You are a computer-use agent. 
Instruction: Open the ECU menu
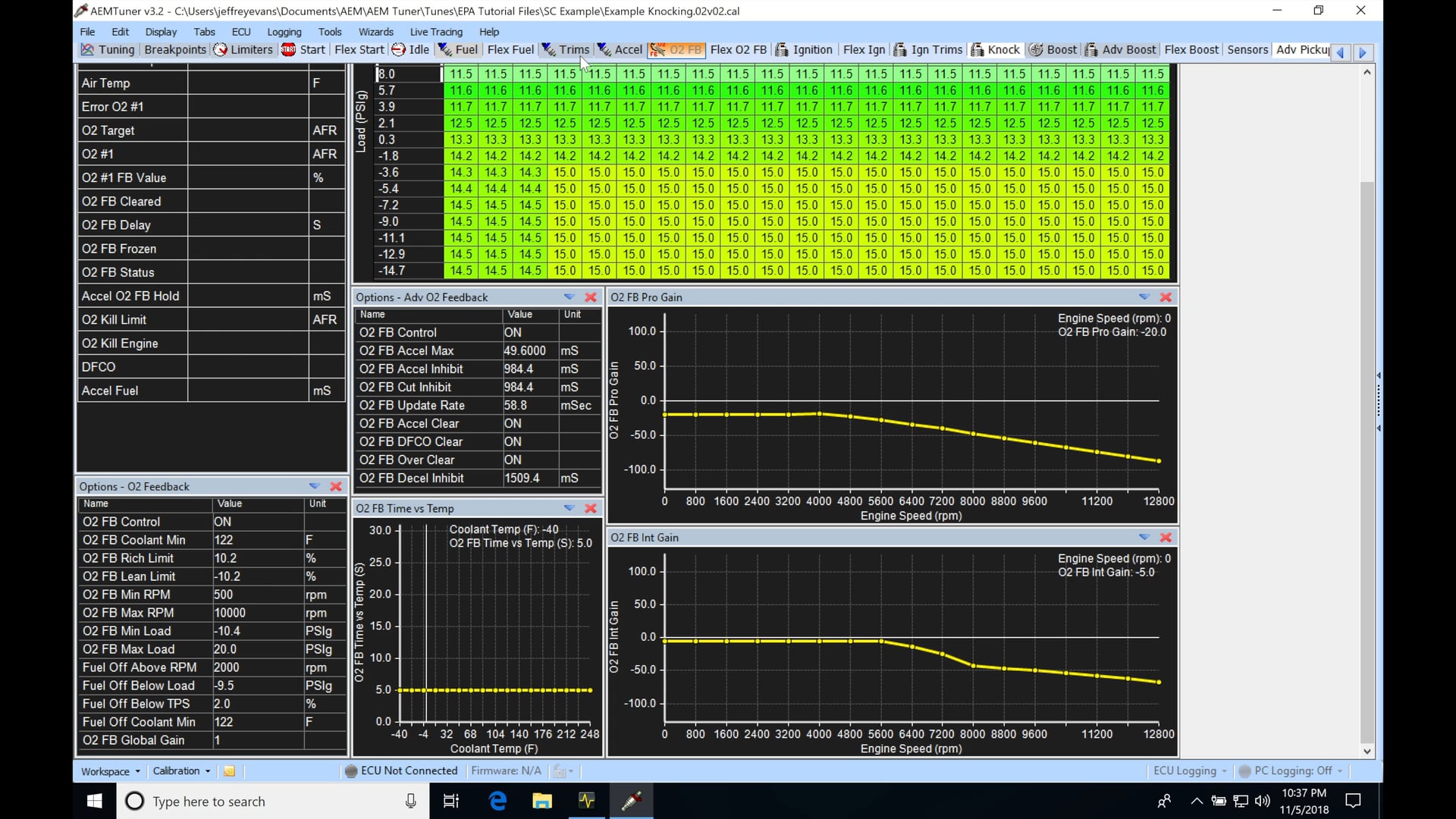point(240,32)
